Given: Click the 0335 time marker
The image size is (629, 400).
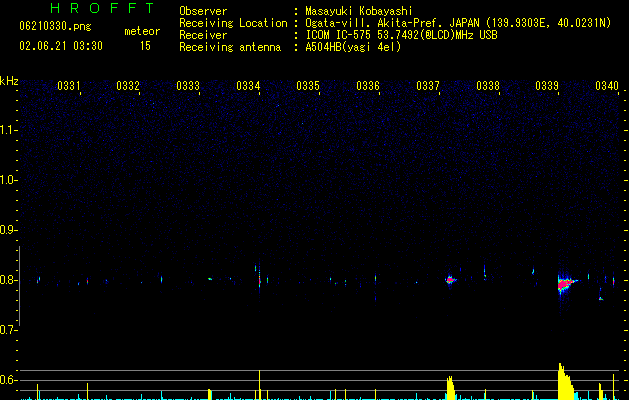Looking at the screenshot, I should [308, 86].
